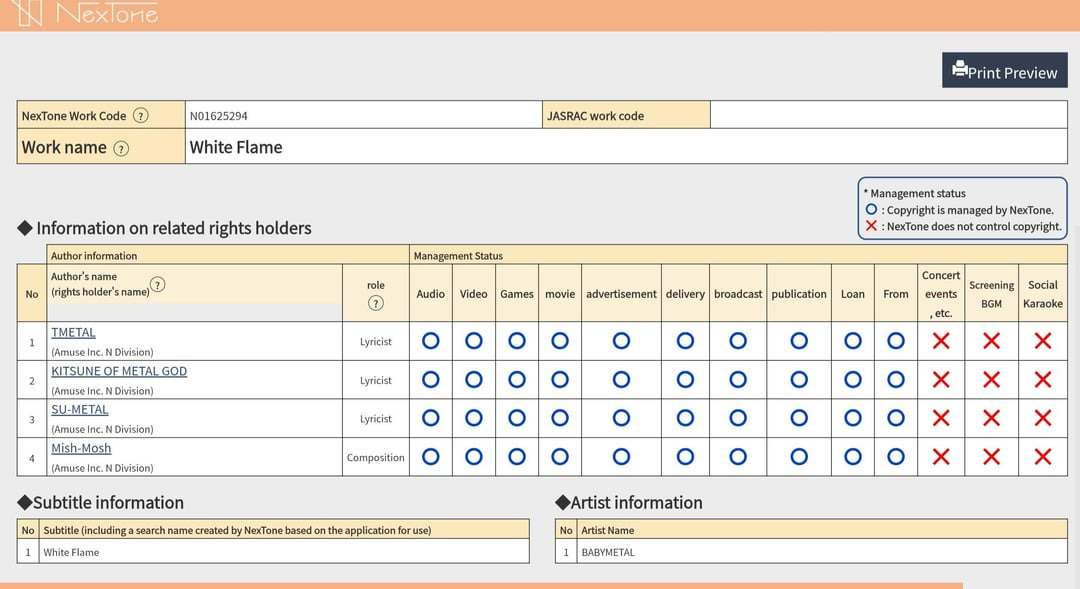Screen dimensions: 1080x589
Task: Click Mish-Mosh's Concert events red X
Action: coord(940,457)
